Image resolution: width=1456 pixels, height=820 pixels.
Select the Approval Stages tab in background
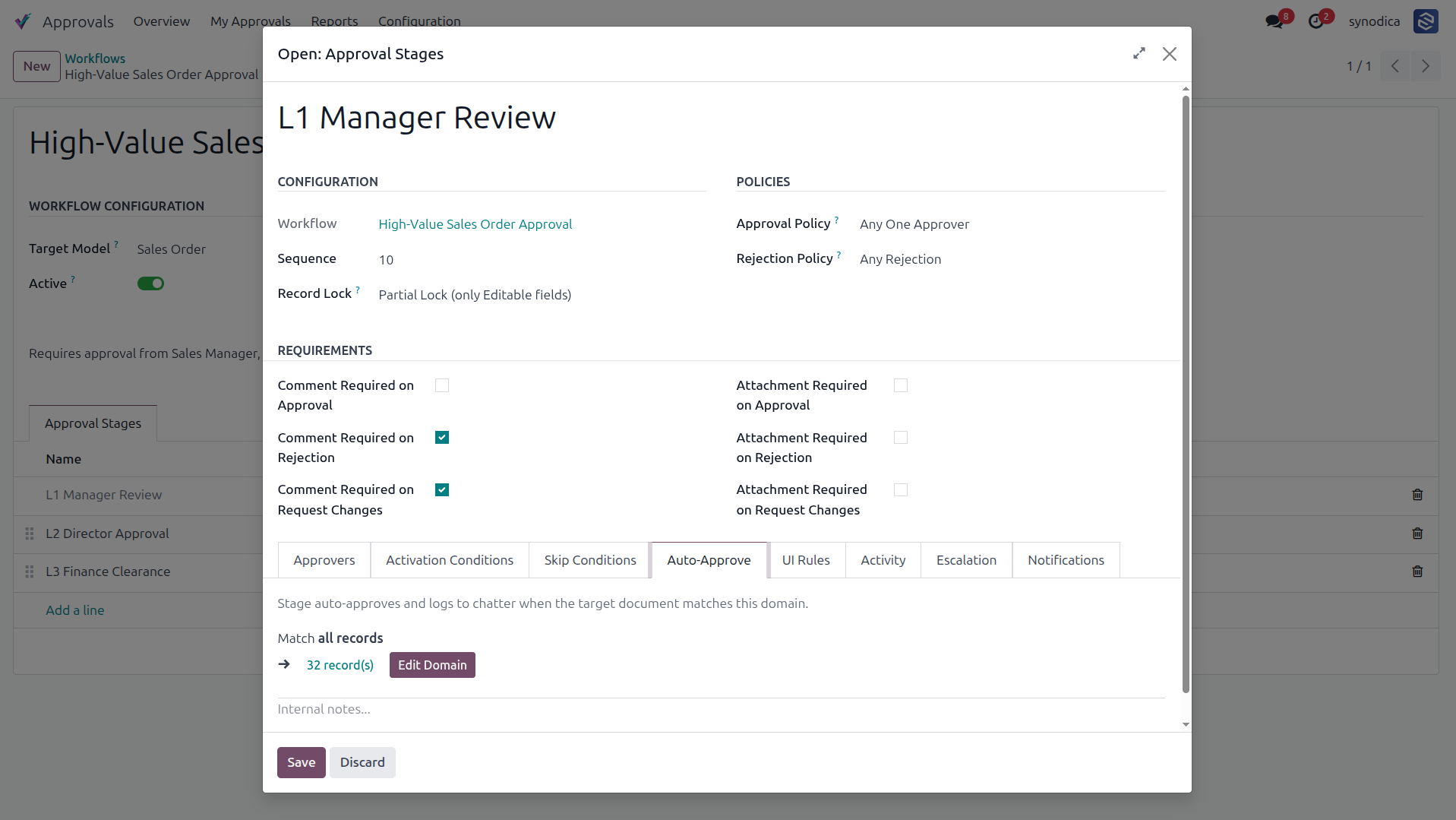[x=93, y=423]
